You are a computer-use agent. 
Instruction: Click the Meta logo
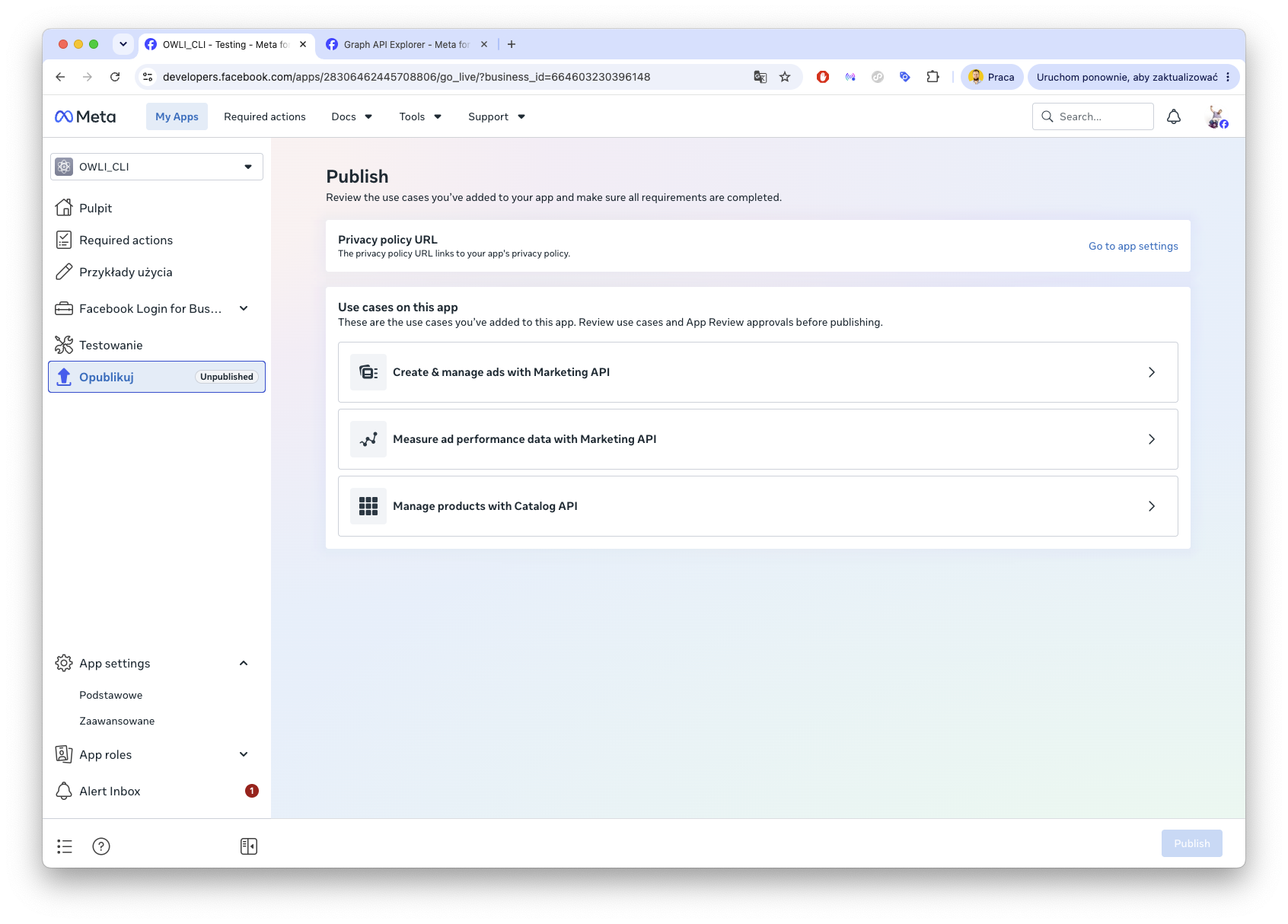85,116
